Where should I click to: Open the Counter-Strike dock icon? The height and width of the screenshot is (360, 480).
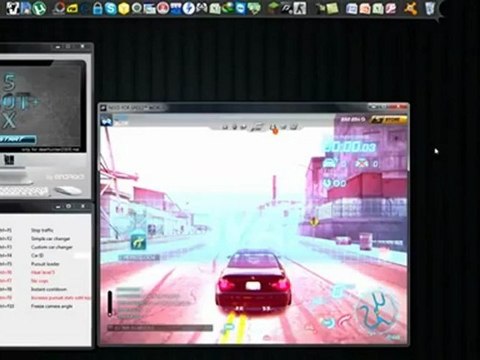click(300, 8)
